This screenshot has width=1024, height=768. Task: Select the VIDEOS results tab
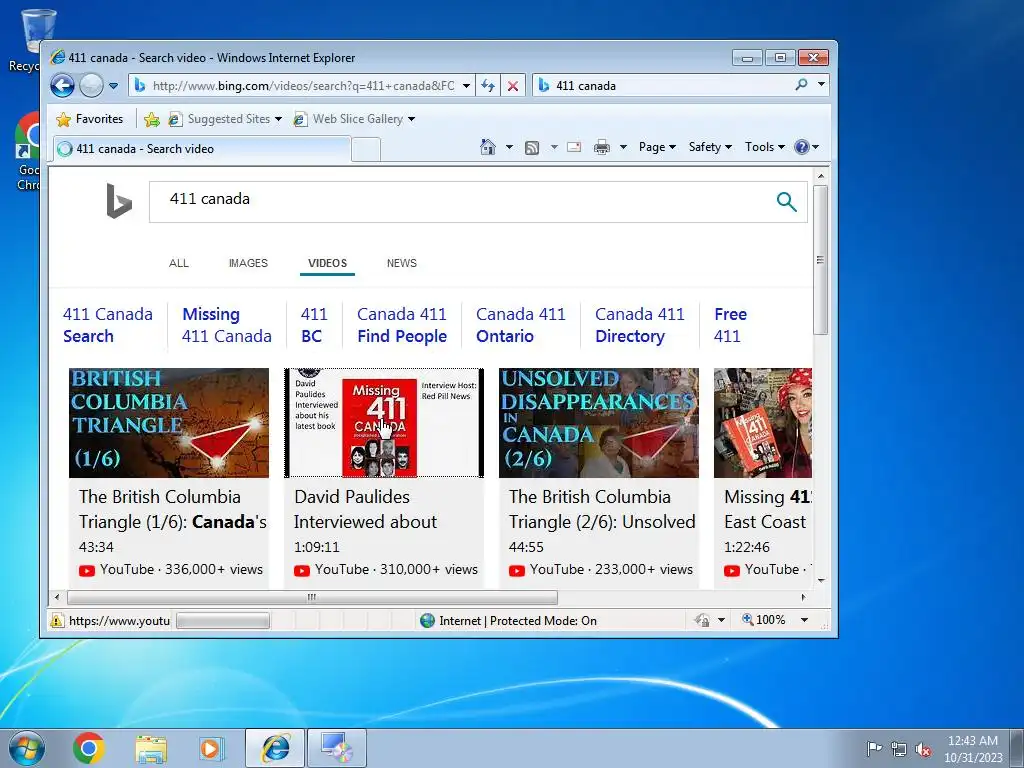327,263
